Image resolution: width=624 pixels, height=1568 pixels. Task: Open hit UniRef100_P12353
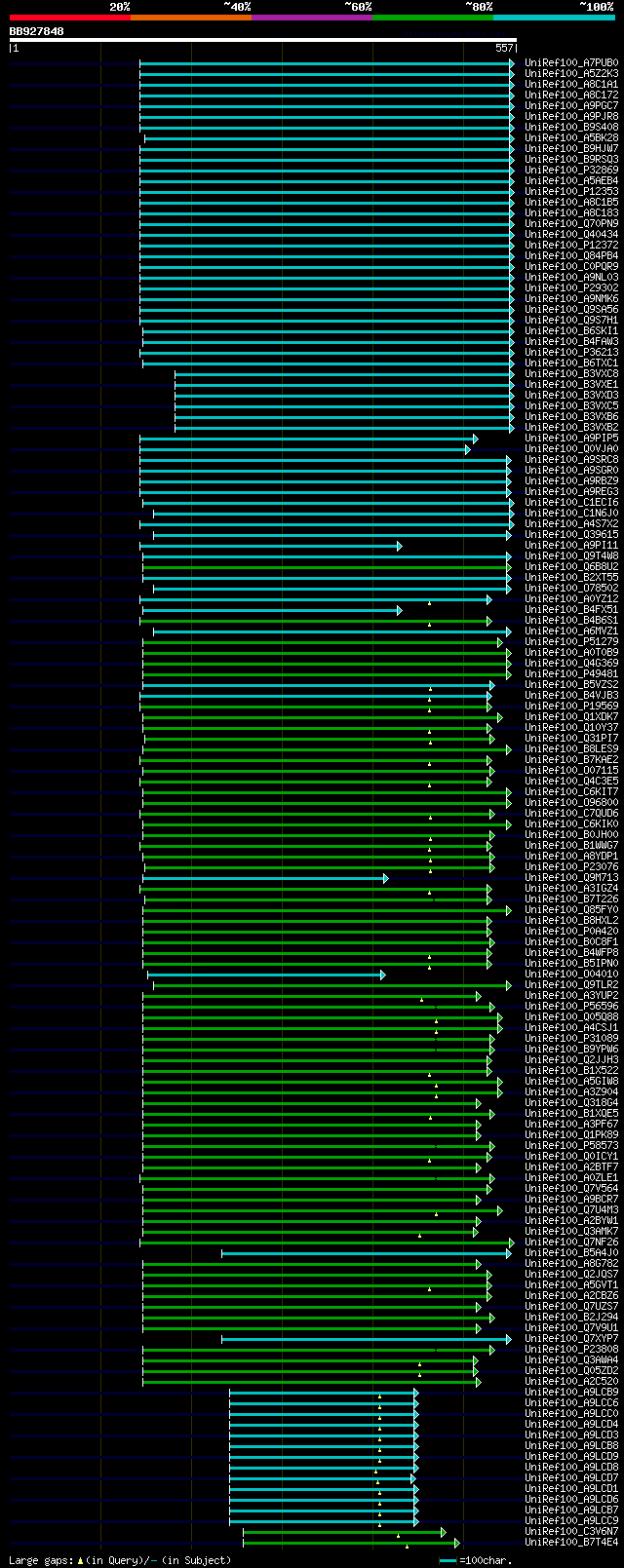coord(571,192)
